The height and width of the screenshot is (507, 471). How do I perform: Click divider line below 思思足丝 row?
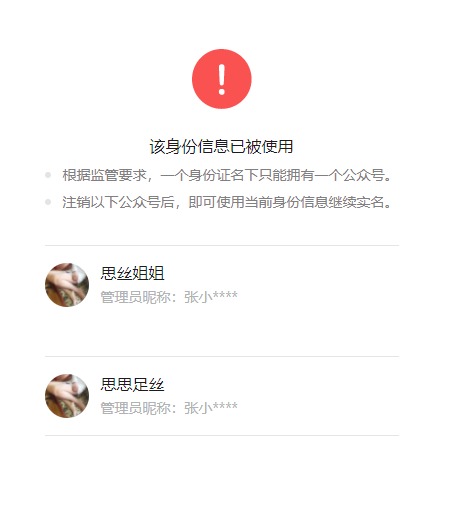222,435
